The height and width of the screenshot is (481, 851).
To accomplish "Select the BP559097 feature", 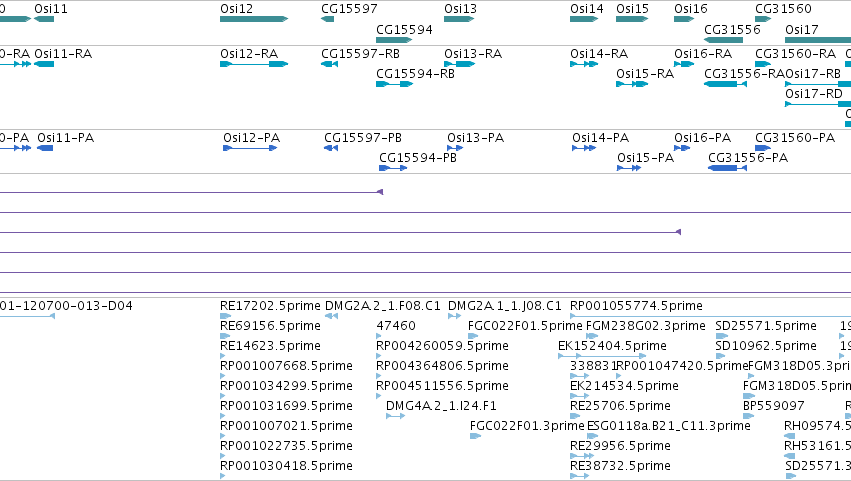I will click(x=748, y=416).
